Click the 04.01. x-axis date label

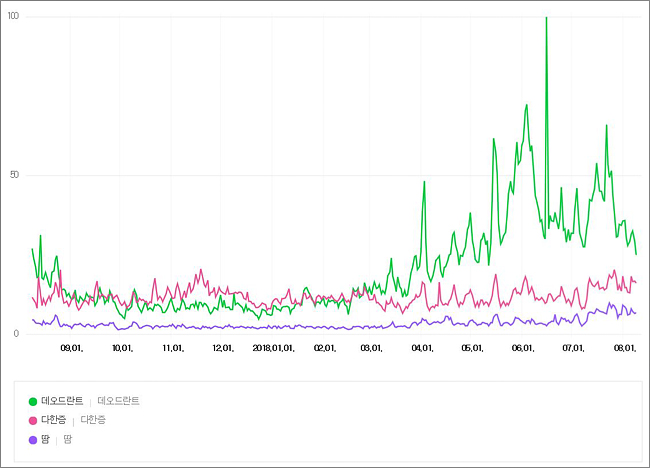422,348
